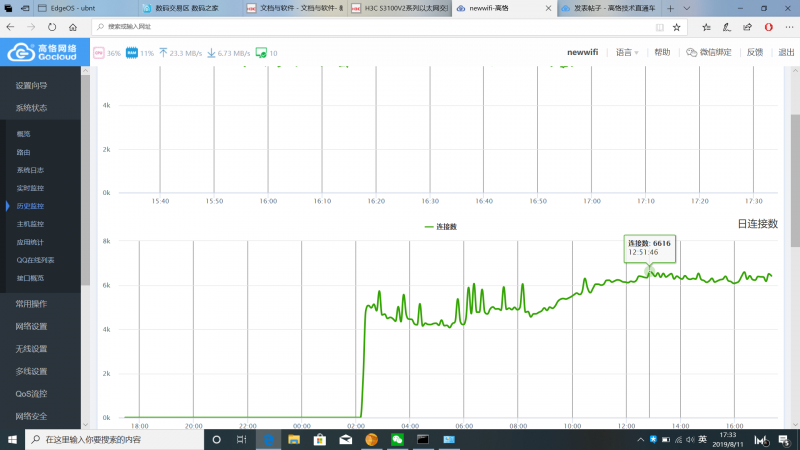This screenshot has height=450, width=800.
Task: Click the online hosts monitor icon
Action: point(261,53)
